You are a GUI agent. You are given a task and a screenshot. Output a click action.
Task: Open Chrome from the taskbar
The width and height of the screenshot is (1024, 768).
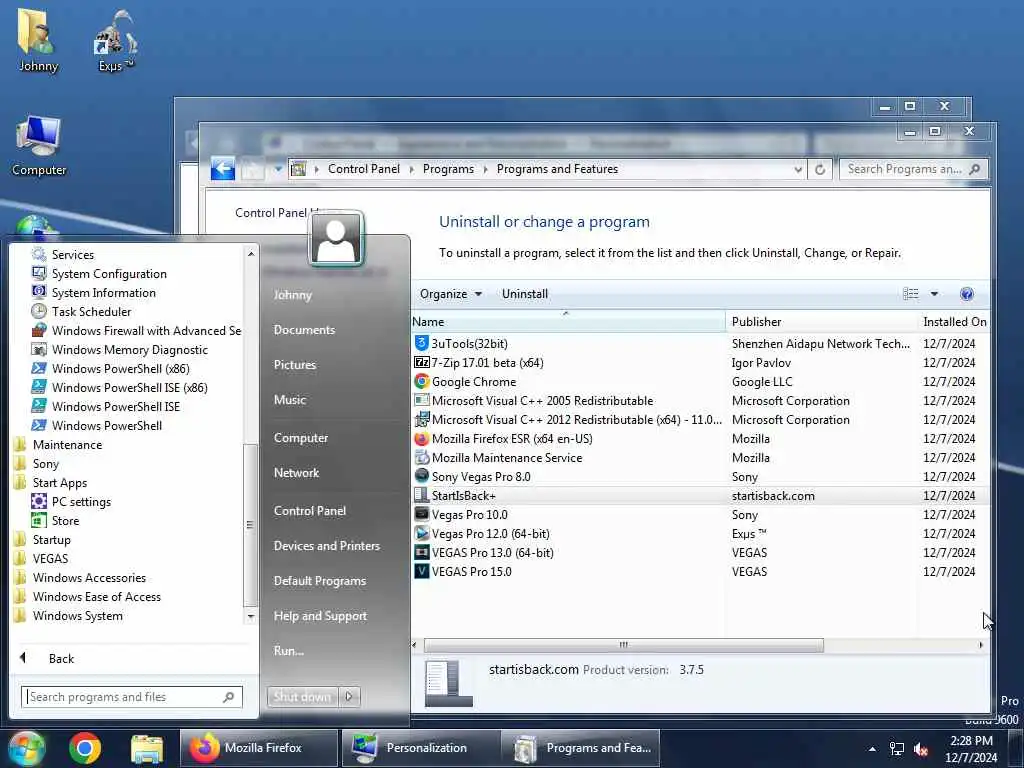pyautogui.click(x=85, y=748)
